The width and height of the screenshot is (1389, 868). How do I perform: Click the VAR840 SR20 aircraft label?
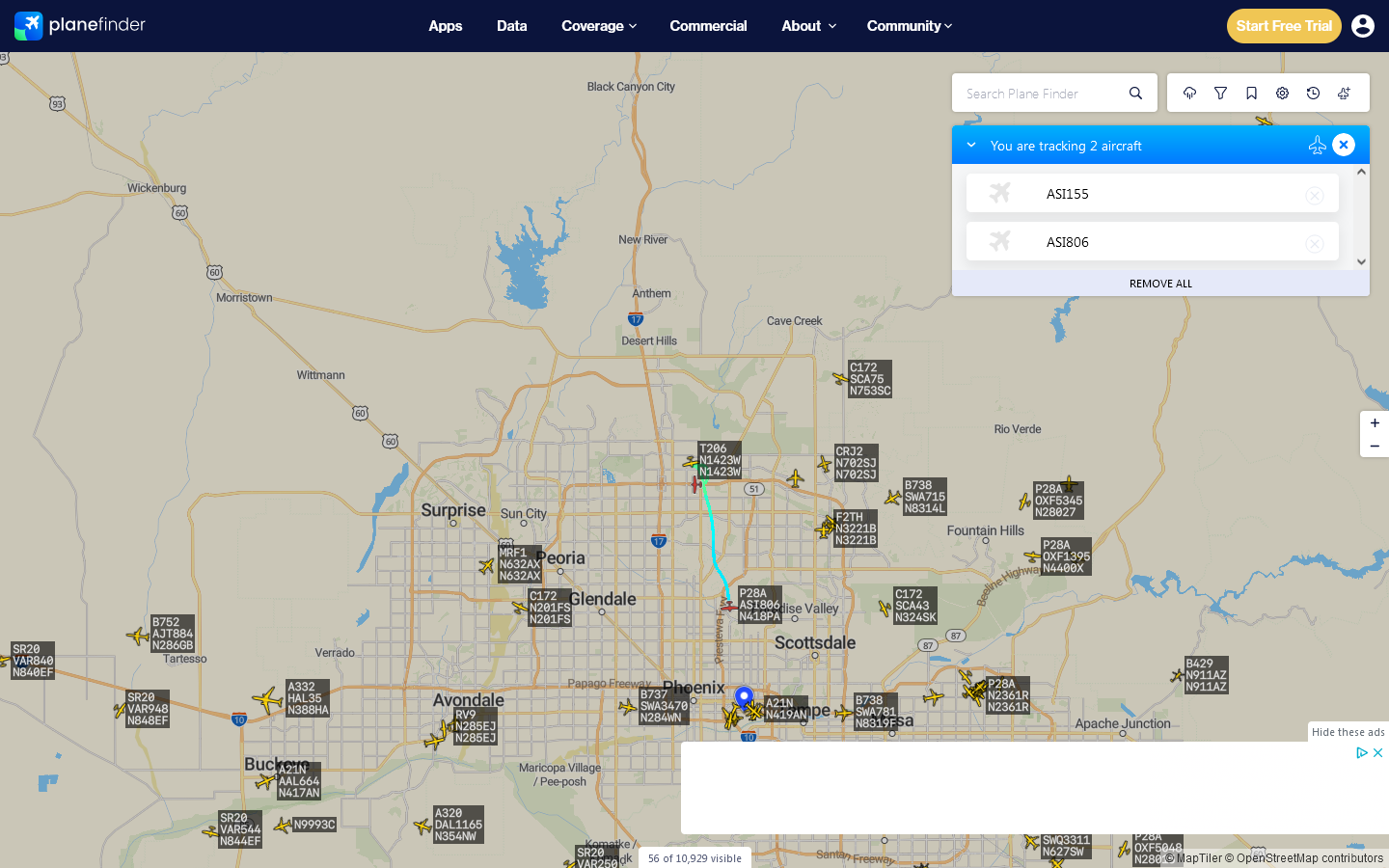pos(33,661)
